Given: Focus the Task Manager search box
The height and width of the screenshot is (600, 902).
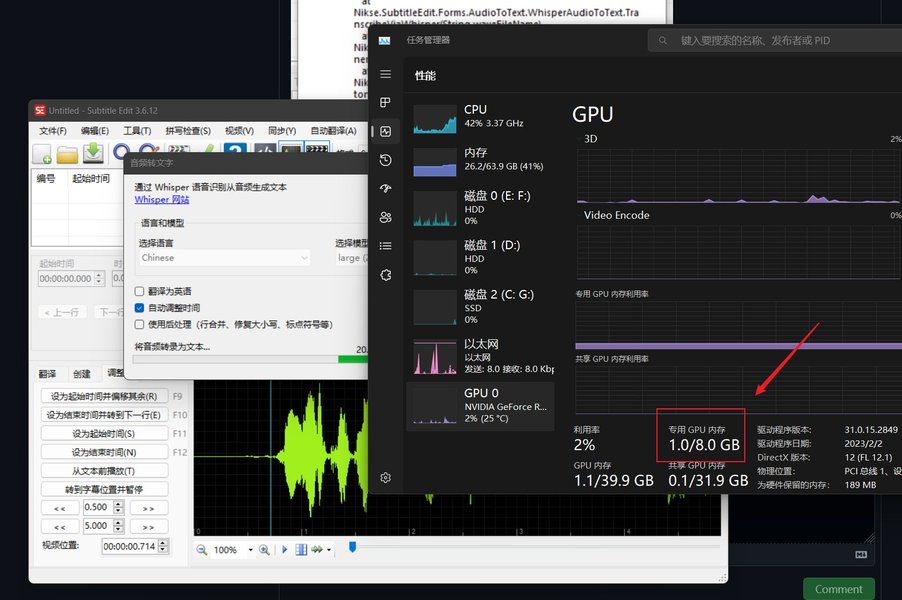Looking at the screenshot, I should click(774, 40).
